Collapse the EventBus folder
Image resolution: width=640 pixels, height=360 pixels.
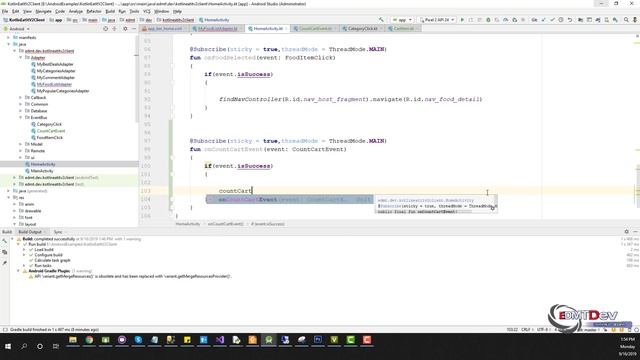pos(21,118)
